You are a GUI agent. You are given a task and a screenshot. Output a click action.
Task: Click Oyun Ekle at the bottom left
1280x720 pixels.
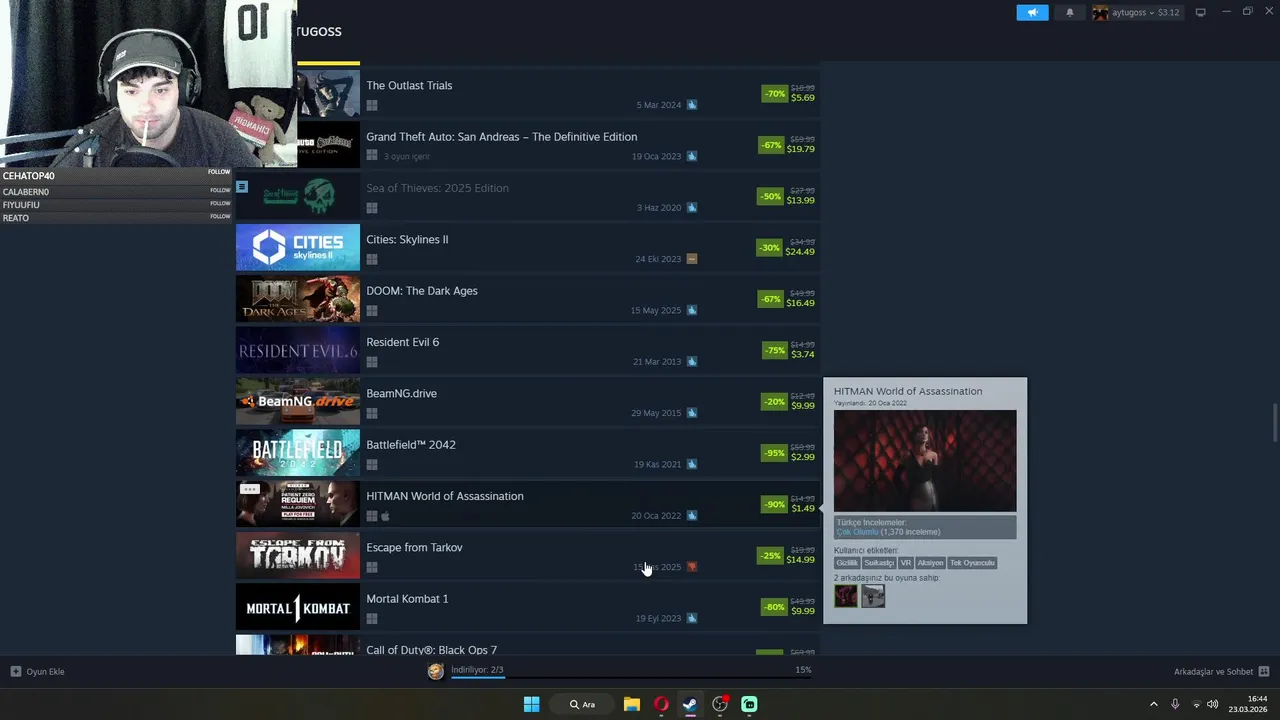click(38, 671)
